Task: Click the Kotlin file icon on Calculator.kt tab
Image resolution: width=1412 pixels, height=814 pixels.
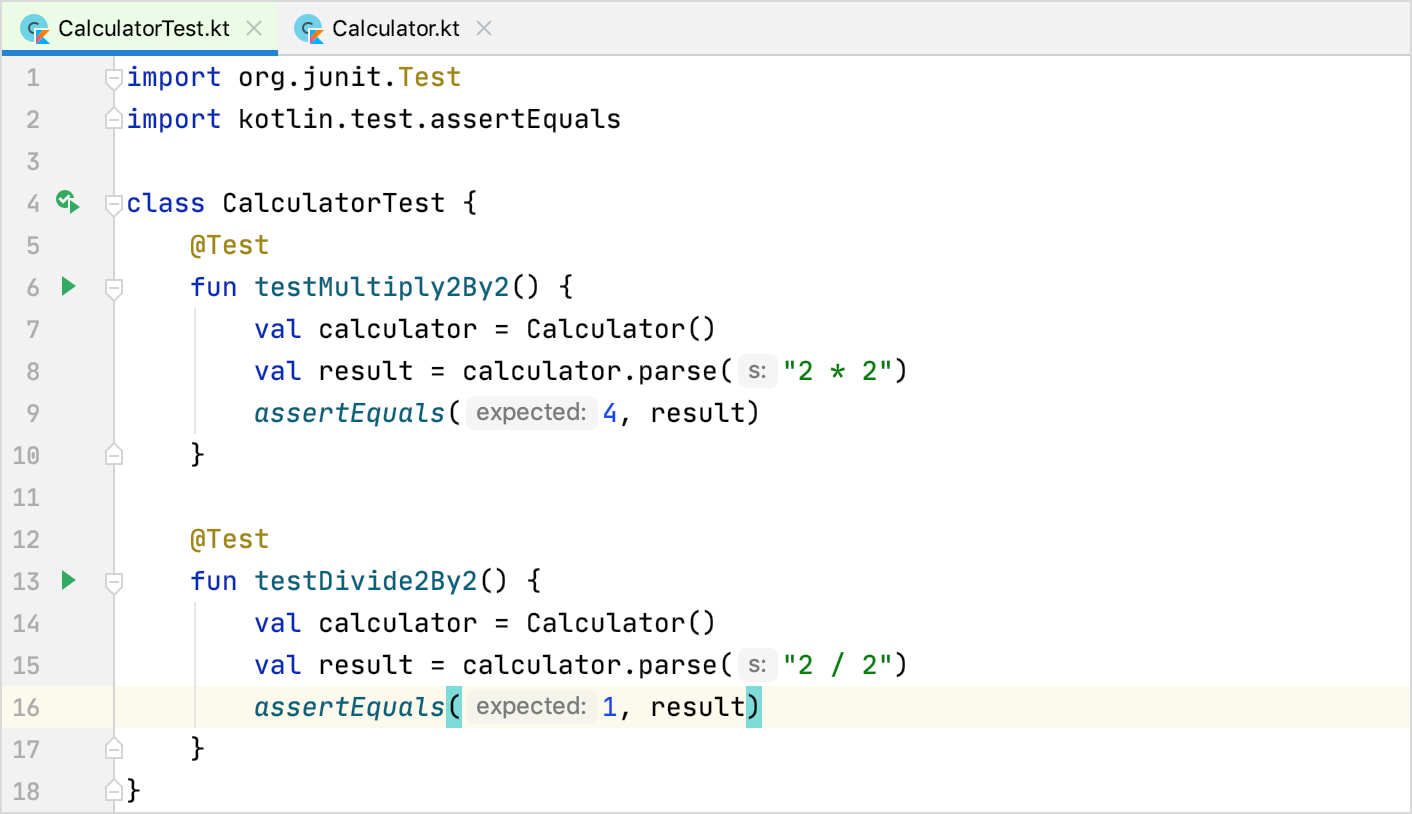Action: [310, 28]
